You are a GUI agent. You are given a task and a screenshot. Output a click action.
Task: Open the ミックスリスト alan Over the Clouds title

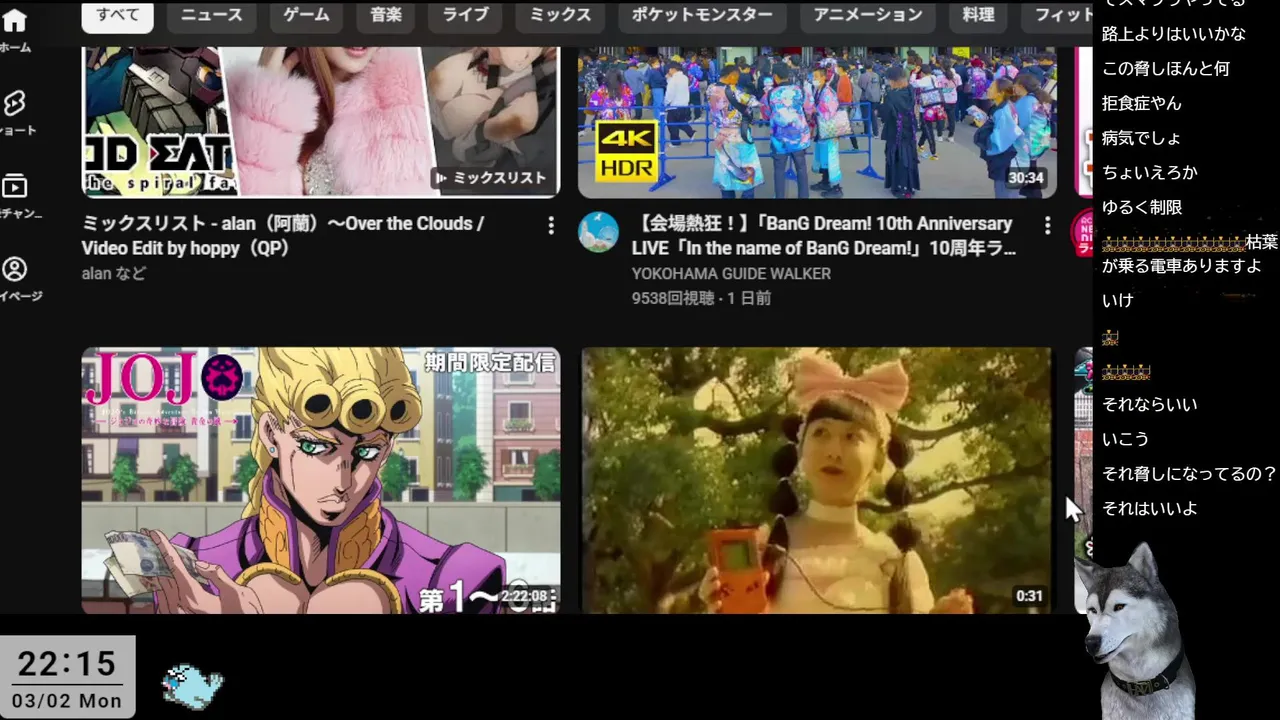[x=283, y=236]
